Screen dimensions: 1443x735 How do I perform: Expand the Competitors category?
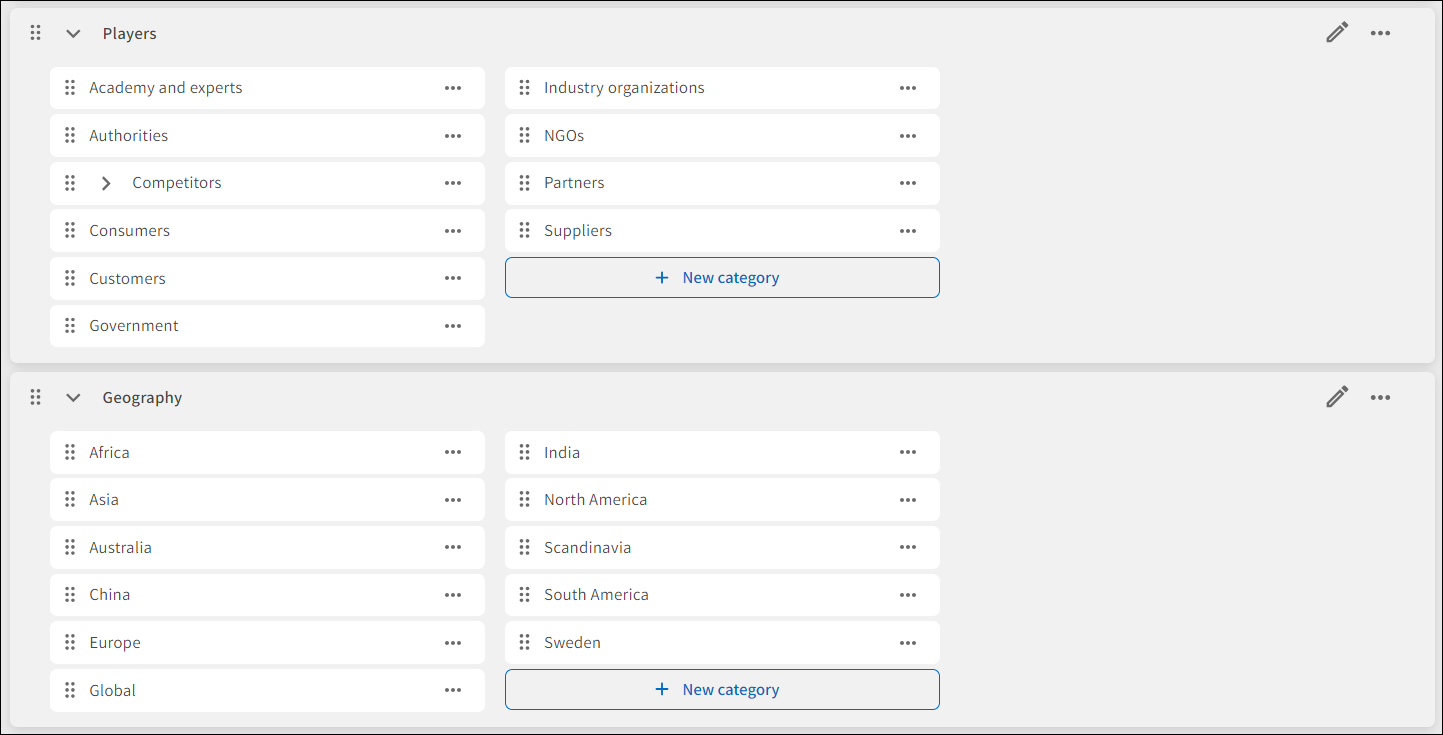(x=106, y=183)
